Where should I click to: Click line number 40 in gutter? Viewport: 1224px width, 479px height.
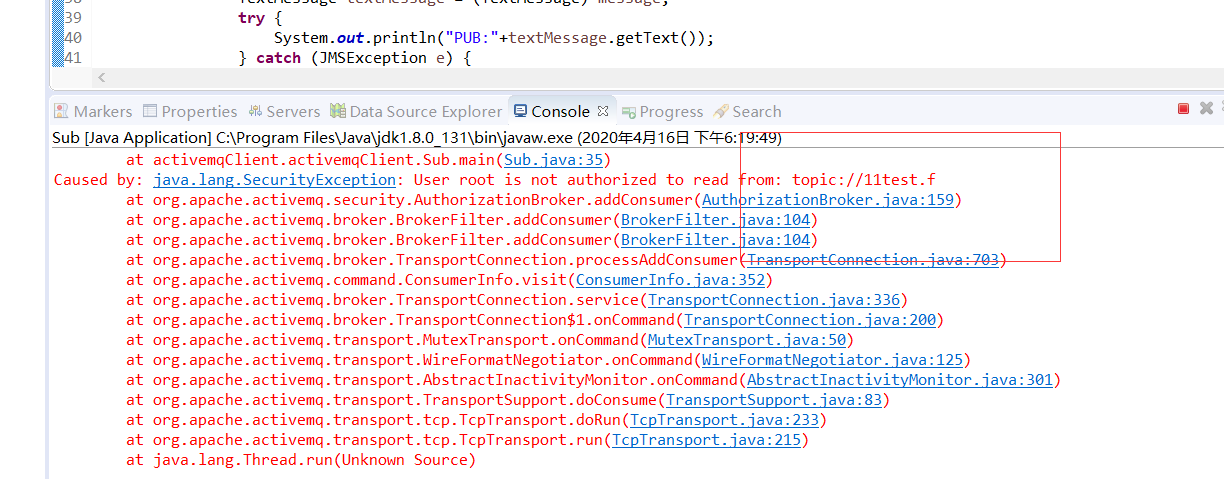point(72,38)
